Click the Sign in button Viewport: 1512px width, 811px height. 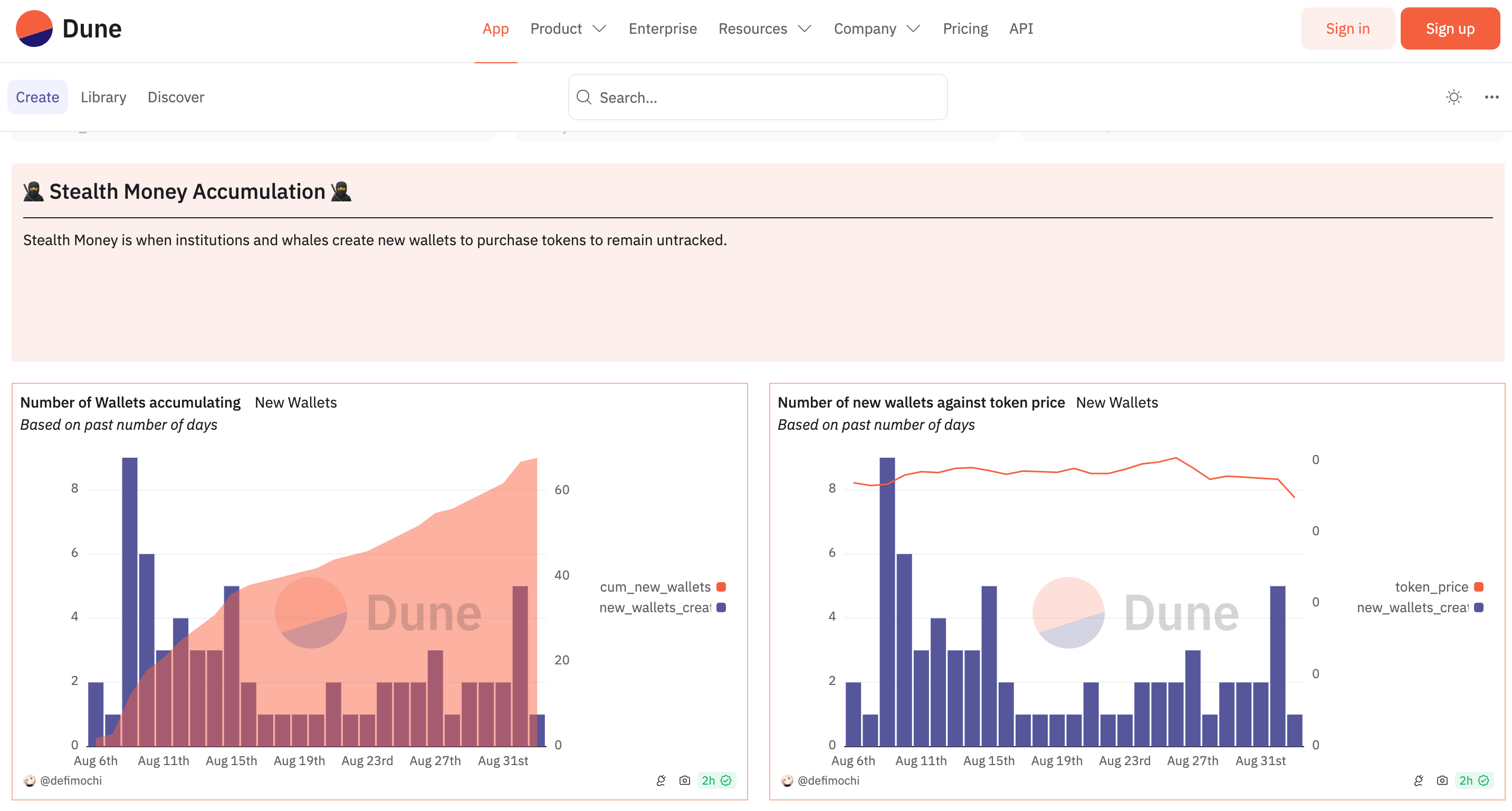coord(1347,28)
